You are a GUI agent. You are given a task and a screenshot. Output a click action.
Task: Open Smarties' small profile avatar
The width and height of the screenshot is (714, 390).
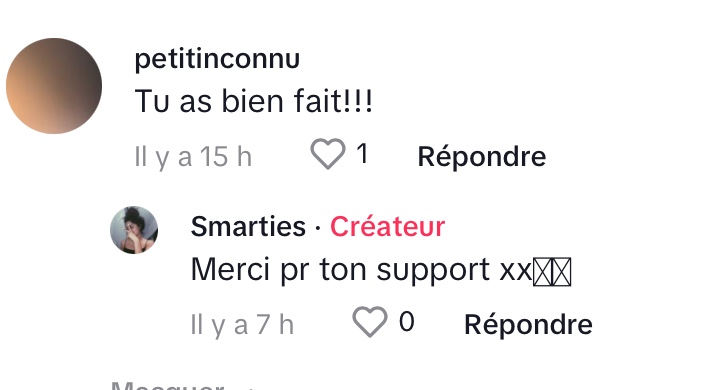point(134,230)
